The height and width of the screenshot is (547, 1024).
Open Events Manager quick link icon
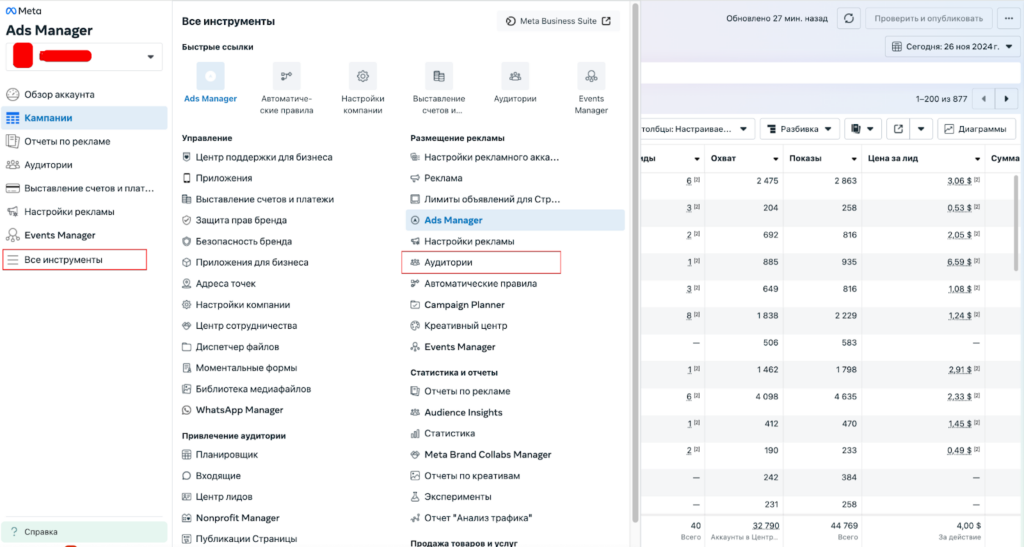[591, 76]
